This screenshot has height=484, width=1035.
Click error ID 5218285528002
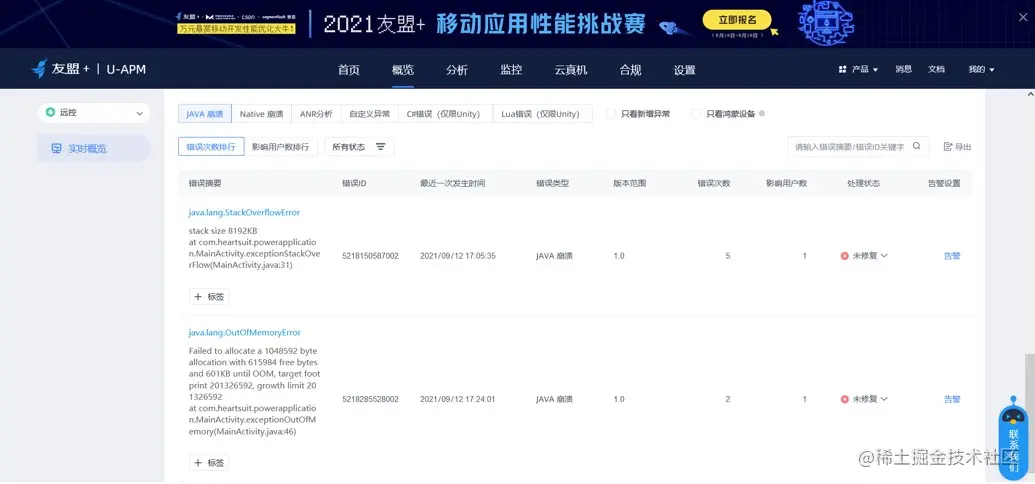coord(370,399)
